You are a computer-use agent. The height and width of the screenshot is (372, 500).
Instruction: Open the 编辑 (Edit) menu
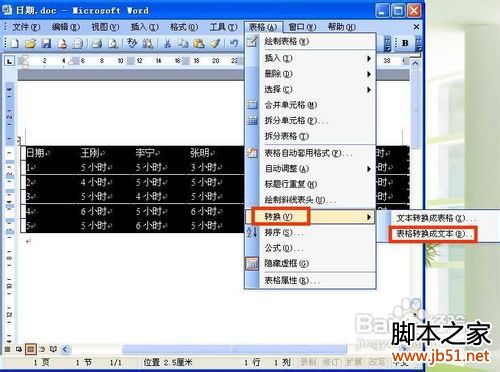pyautogui.click(x=66, y=27)
